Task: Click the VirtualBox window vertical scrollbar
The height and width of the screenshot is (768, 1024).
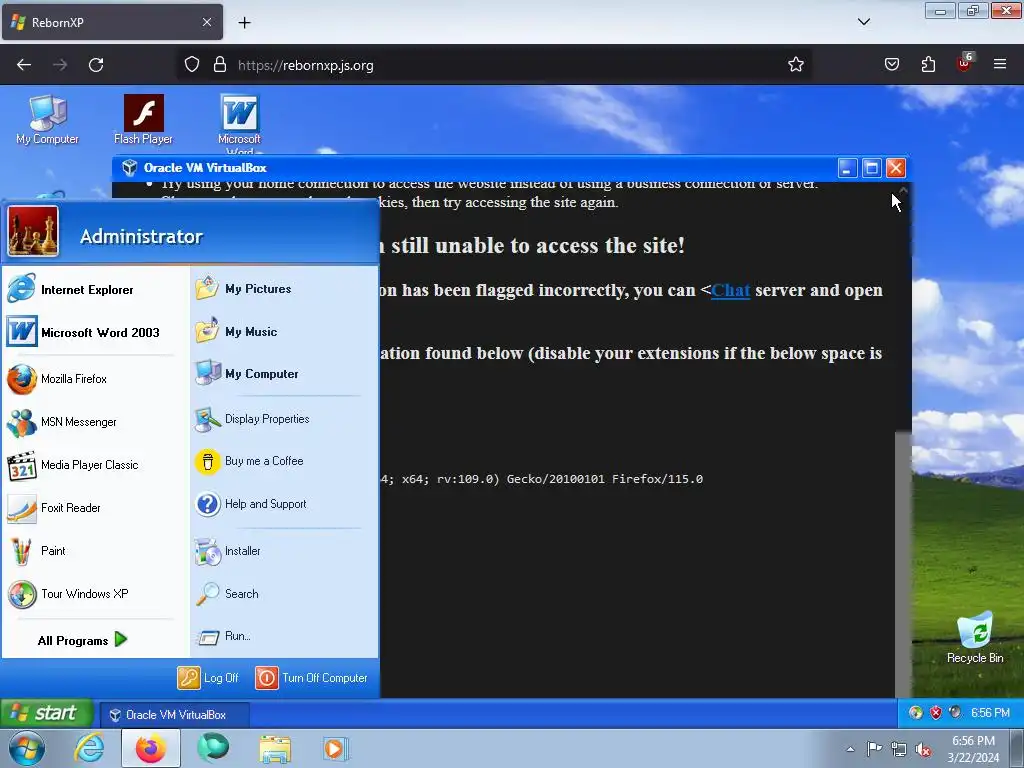Action: (x=903, y=564)
